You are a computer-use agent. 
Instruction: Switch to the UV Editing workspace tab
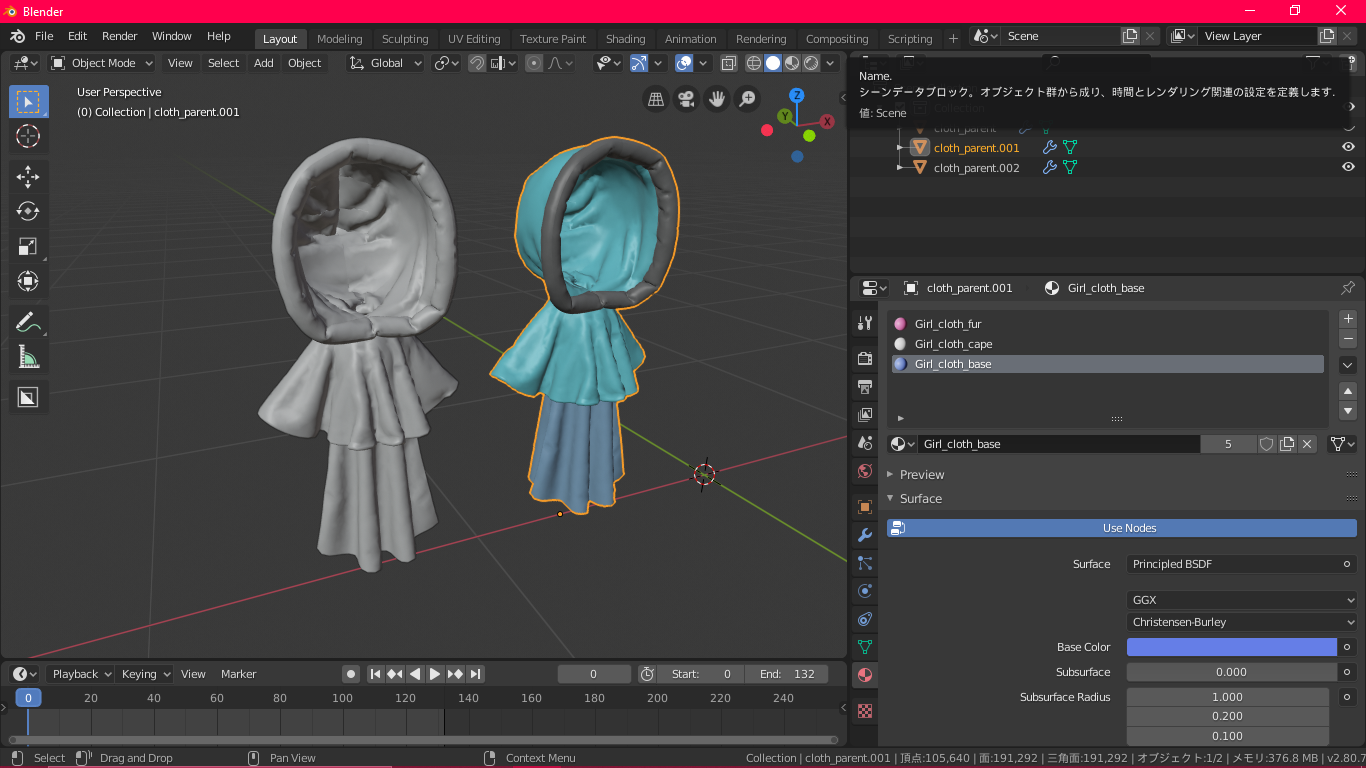click(x=474, y=39)
